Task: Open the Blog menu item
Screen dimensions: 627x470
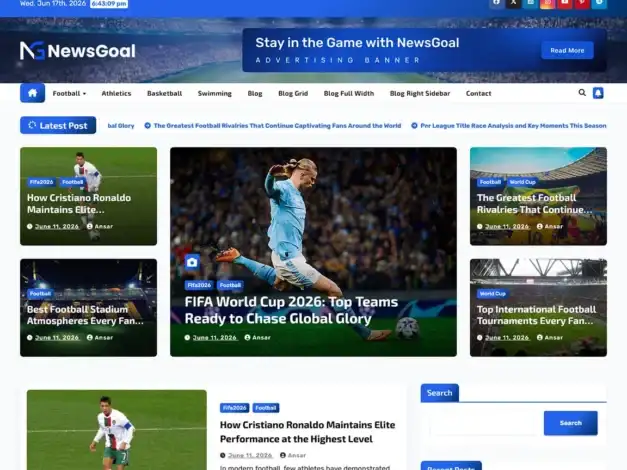Action: click(x=255, y=93)
